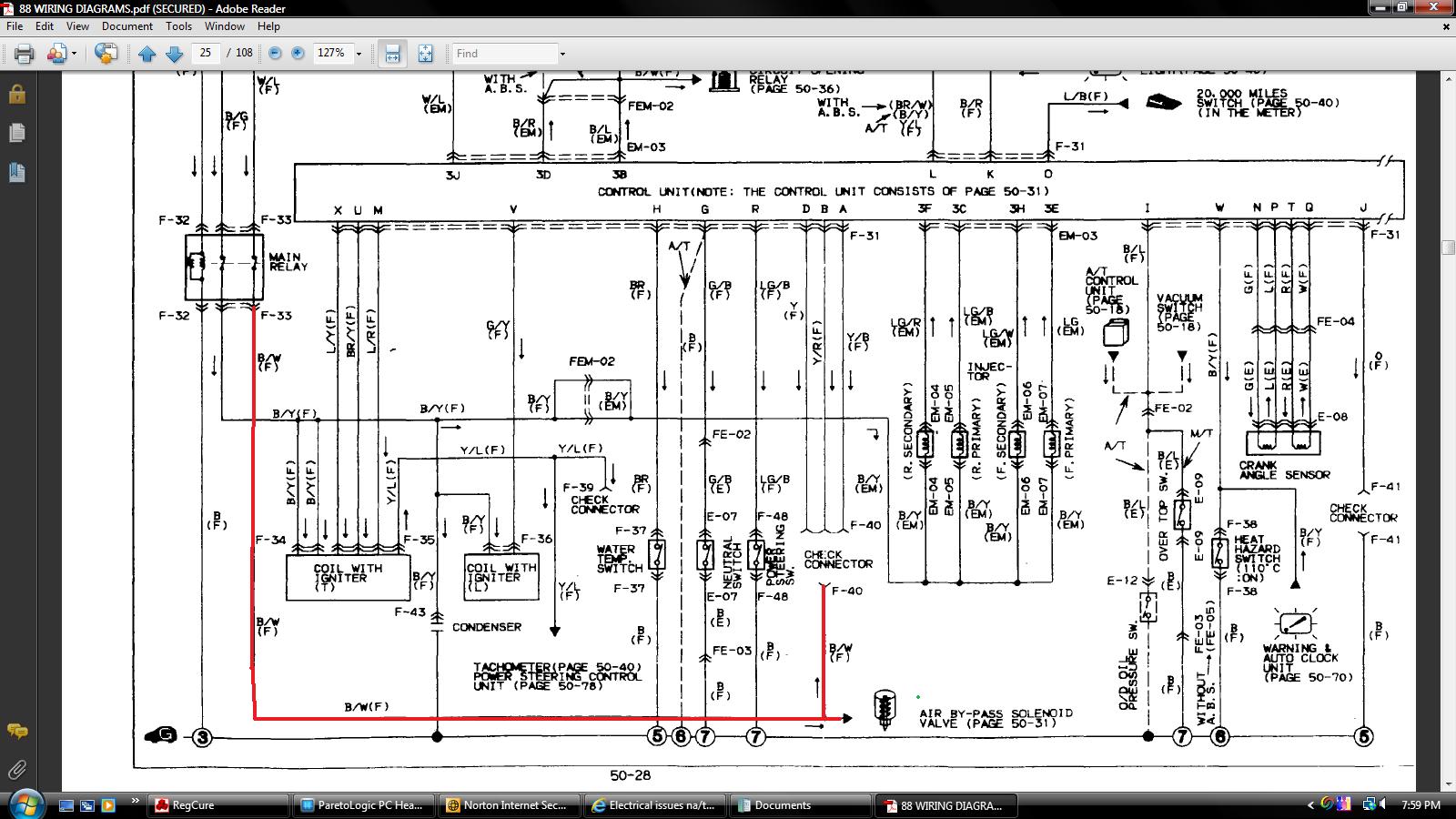Image resolution: width=1456 pixels, height=819 pixels.
Task: Open the Pages panel in the sidebar
Action: point(16,133)
